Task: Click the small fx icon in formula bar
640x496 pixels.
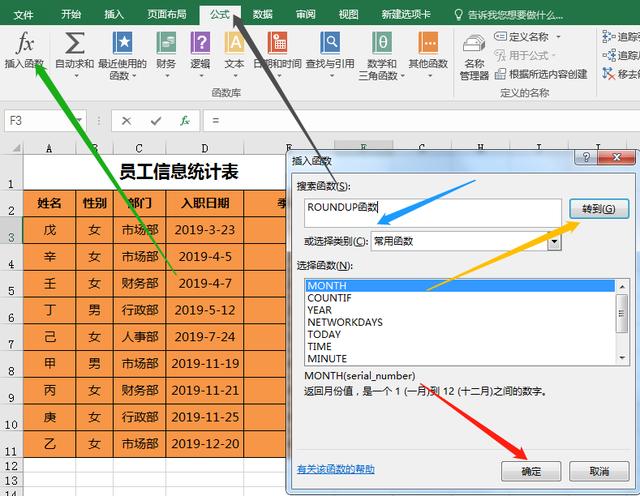Action: point(185,120)
